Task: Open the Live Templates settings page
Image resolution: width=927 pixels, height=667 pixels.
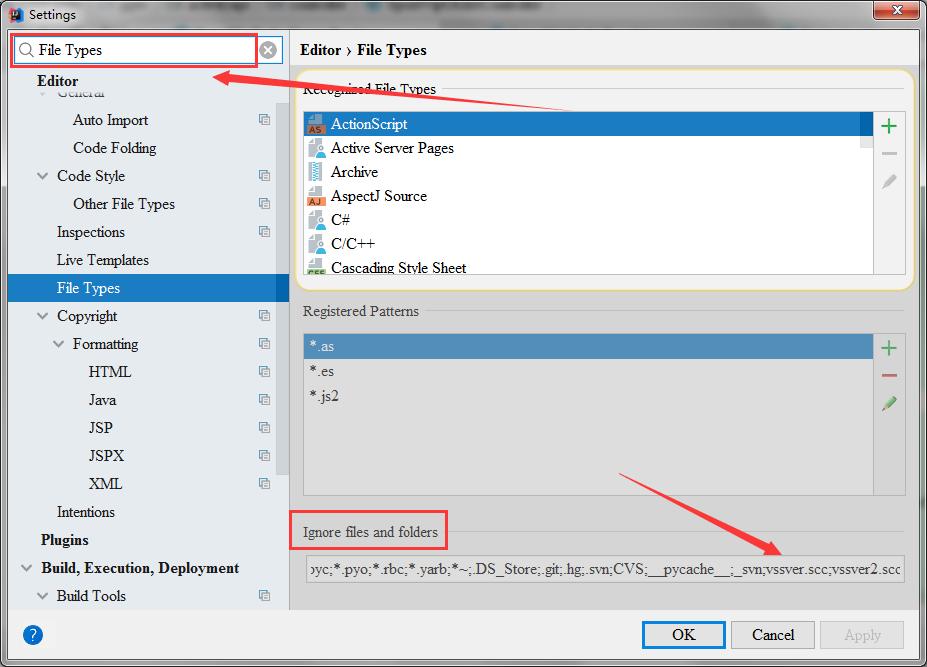Action: coord(102,260)
